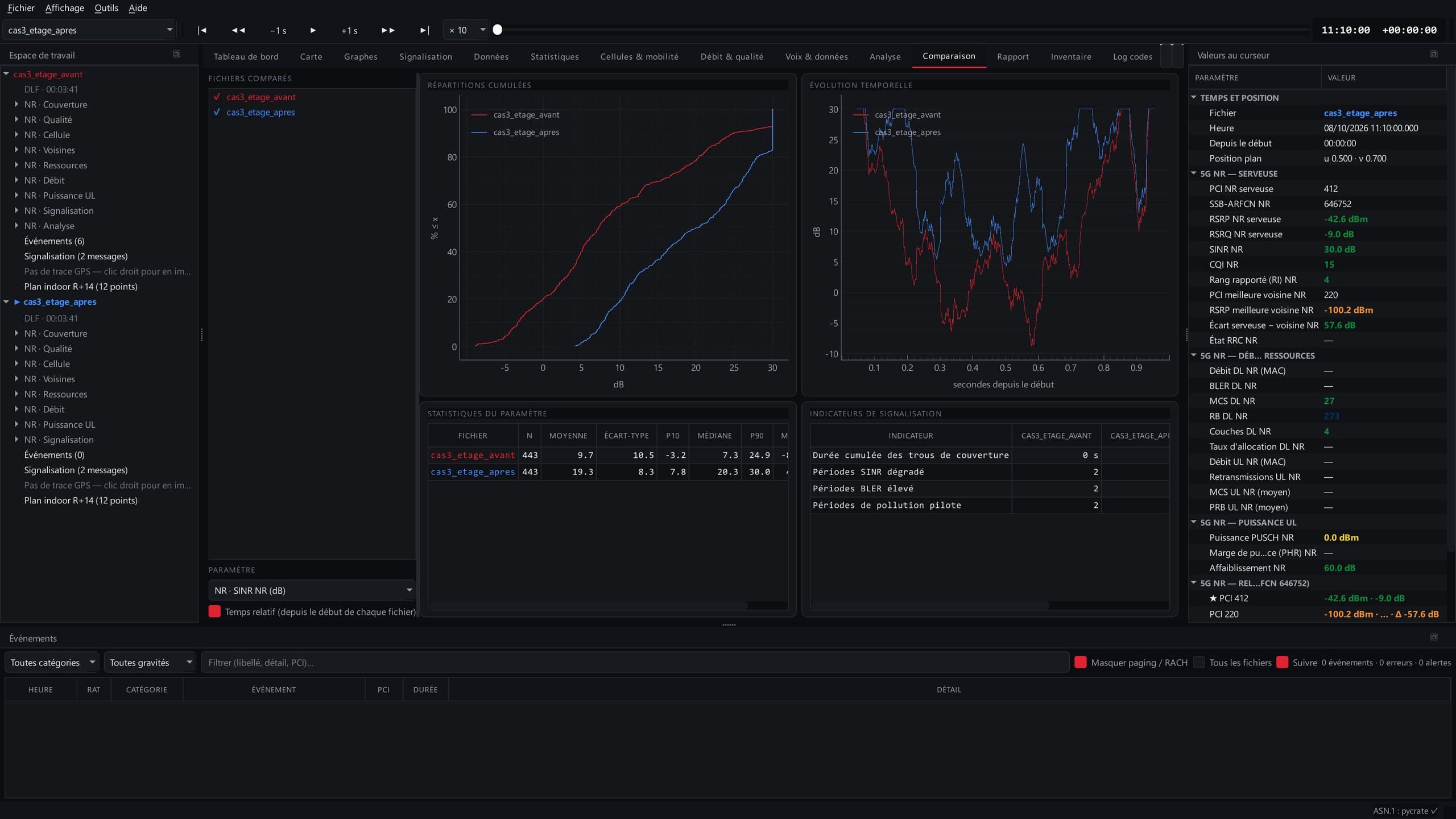The image size is (1456, 819).
Task: Switch to the Cellules & mobilité tab
Action: coord(639,57)
